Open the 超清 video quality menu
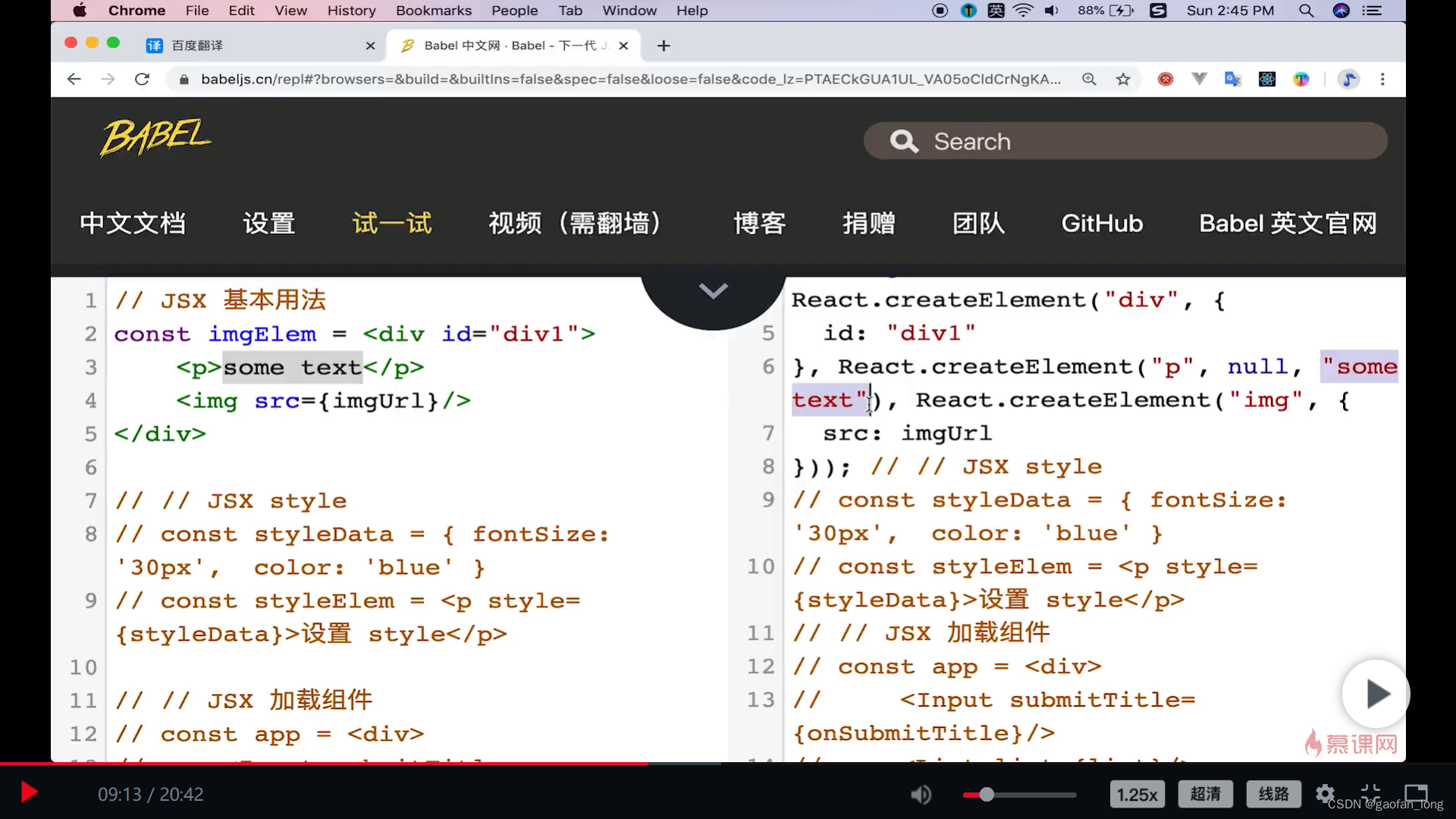Image resolution: width=1456 pixels, height=819 pixels. pos(1205,794)
